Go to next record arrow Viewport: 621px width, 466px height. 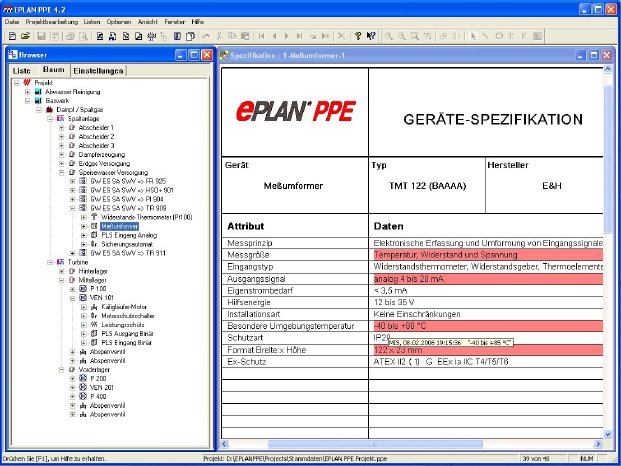tap(287, 36)
